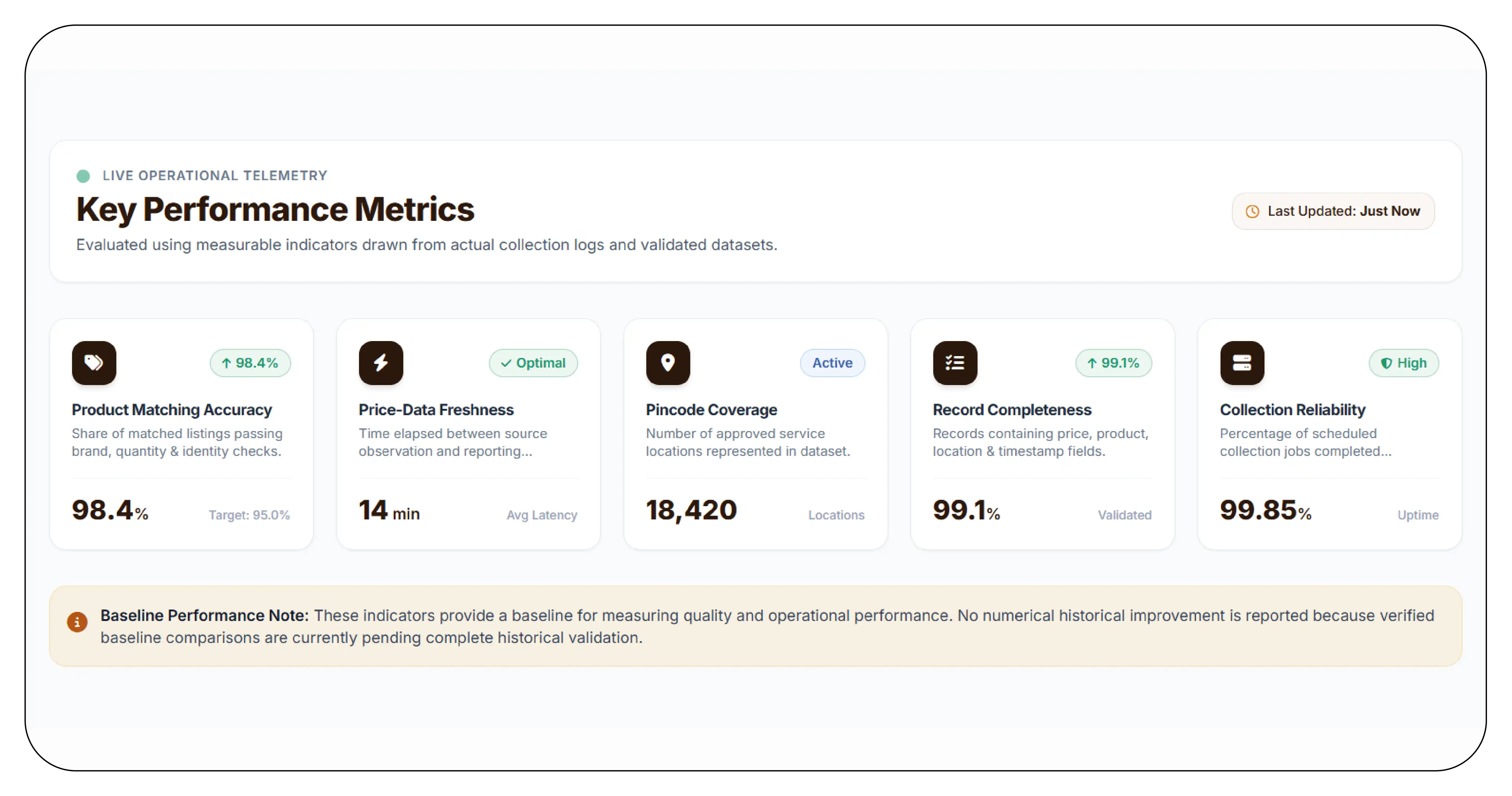This screenshot has width=1512, height=796.
Task: Click the tags icon on Product Matching Accuracy card
Action: point(94,362)
